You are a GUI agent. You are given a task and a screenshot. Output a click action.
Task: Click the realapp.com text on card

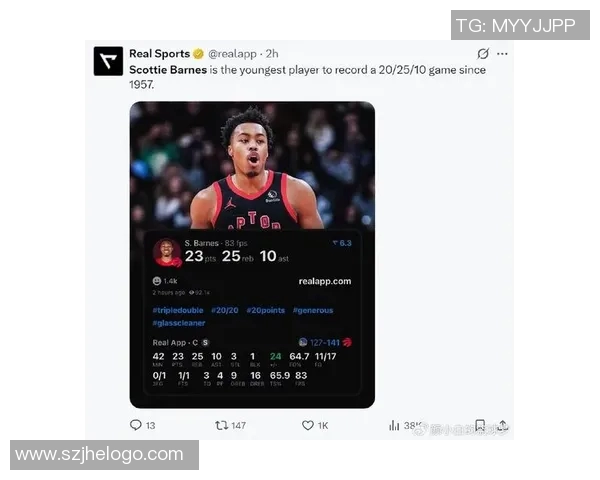click(x=325, y=281)
